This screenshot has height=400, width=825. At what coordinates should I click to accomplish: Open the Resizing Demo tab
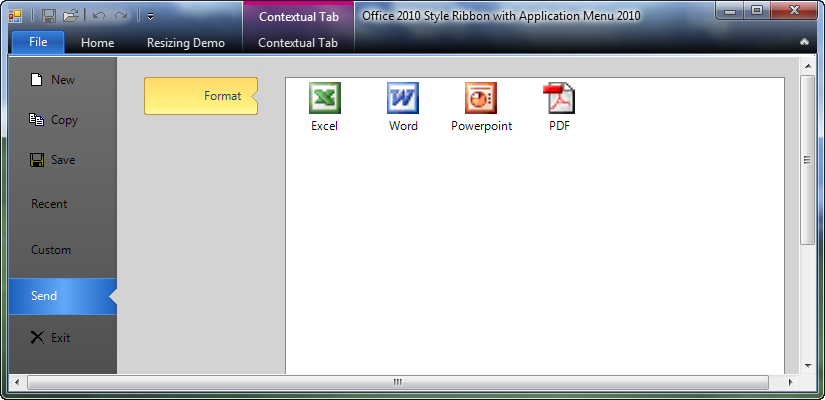tap(186, 43)
